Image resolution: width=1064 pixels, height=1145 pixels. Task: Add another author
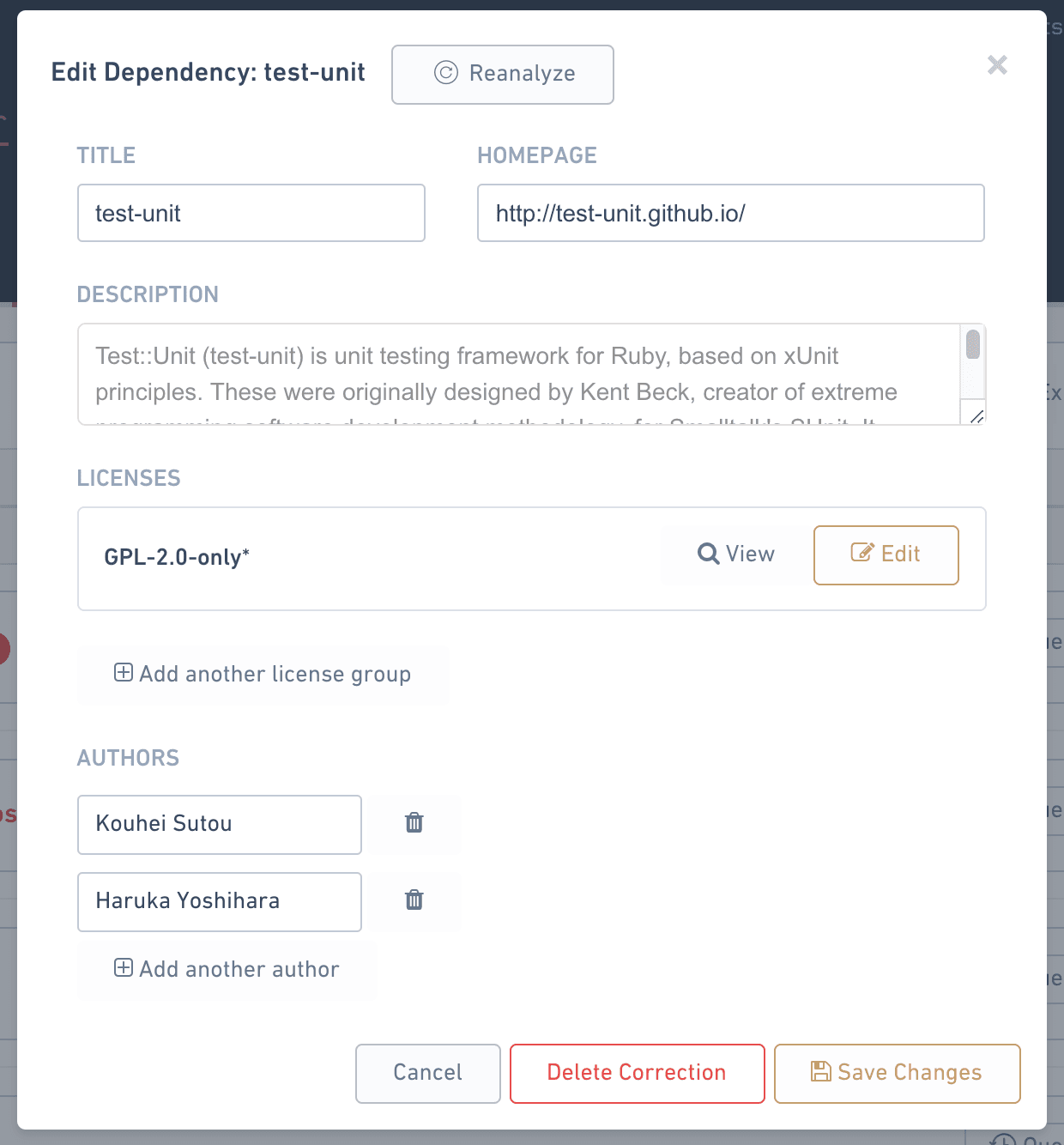coord(227,969)
